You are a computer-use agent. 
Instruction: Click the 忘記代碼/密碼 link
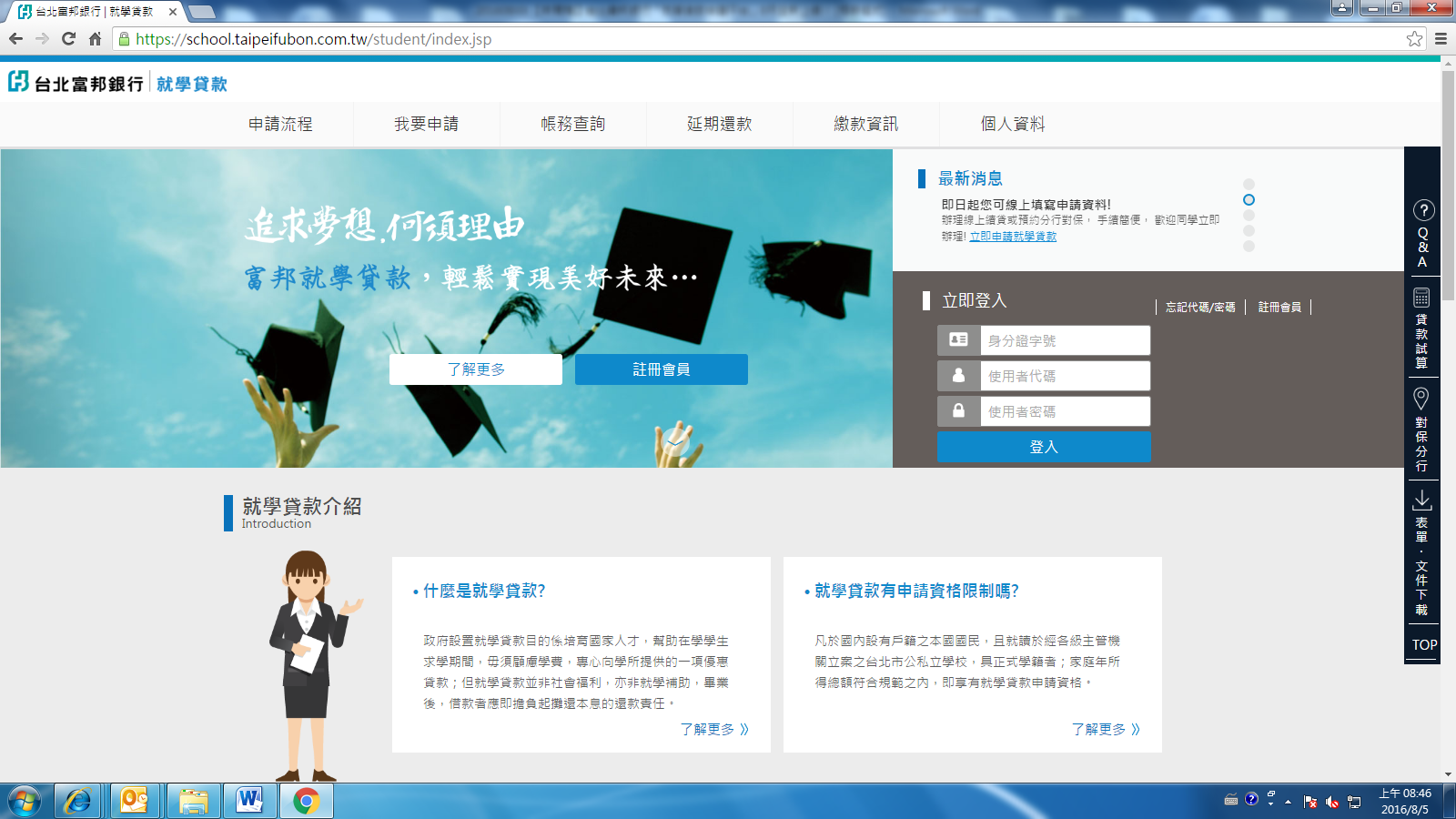(1200, 308)
